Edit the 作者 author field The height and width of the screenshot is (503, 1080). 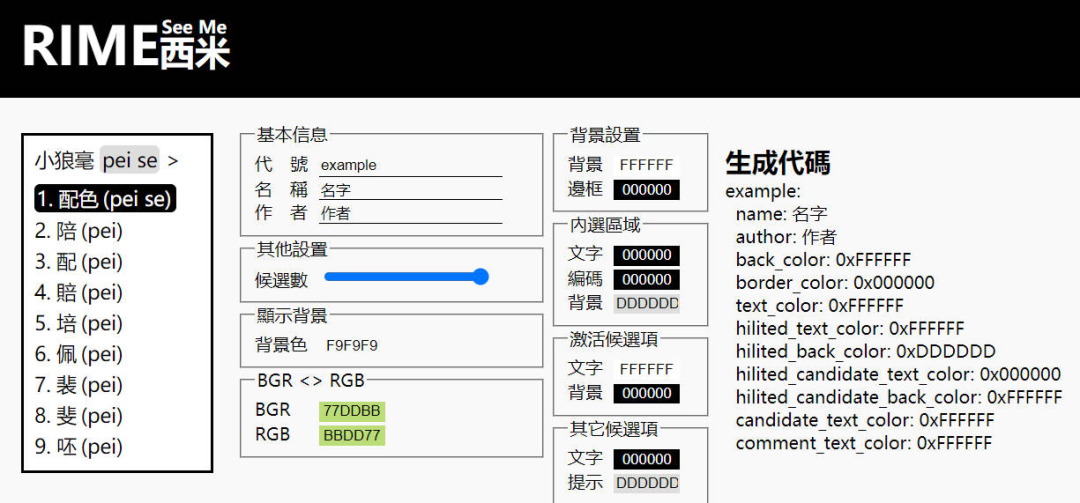tap(411, 214)
